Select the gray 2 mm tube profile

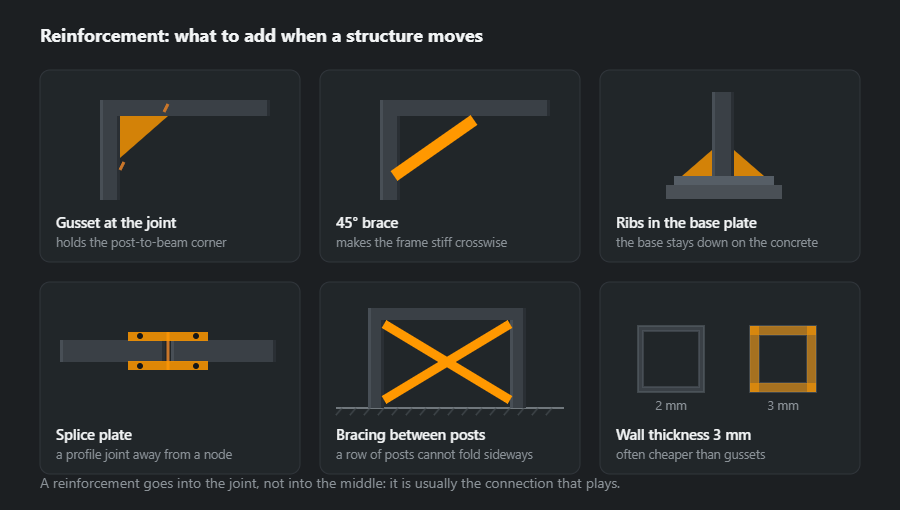tap(670, 359)
